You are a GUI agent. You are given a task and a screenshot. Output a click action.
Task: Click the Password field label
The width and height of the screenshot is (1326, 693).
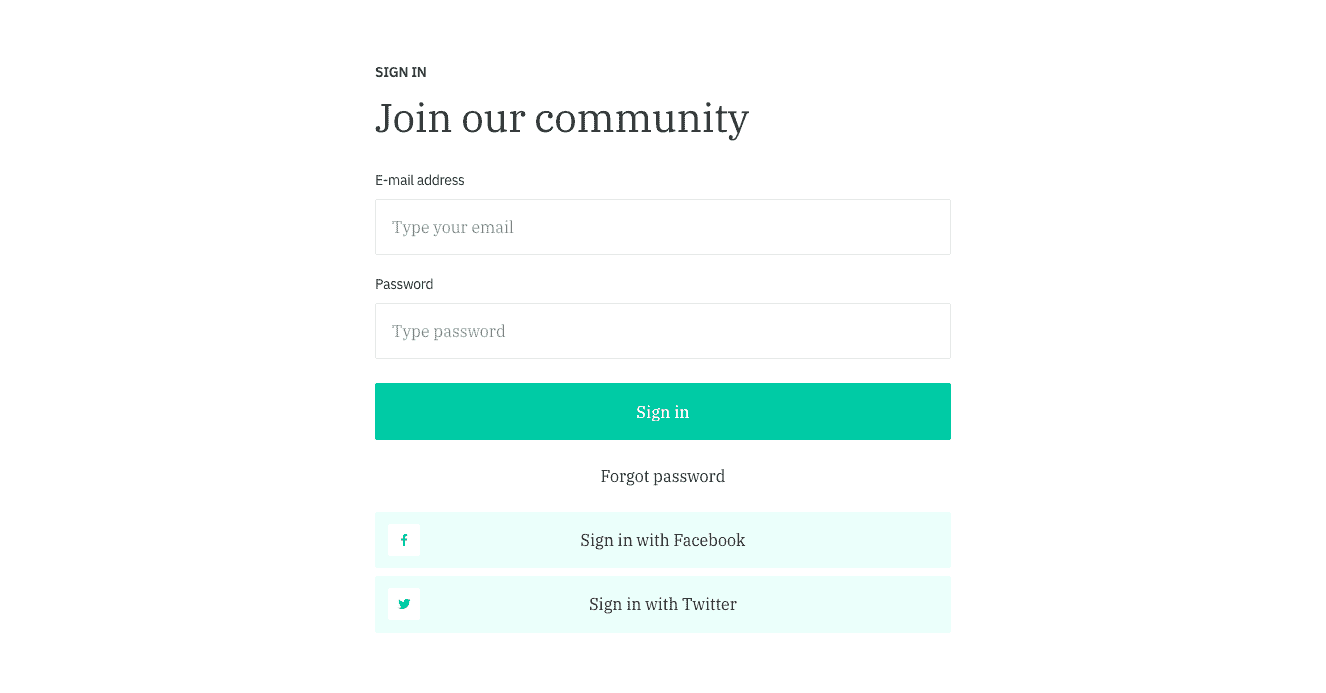[x=404, y=284]
